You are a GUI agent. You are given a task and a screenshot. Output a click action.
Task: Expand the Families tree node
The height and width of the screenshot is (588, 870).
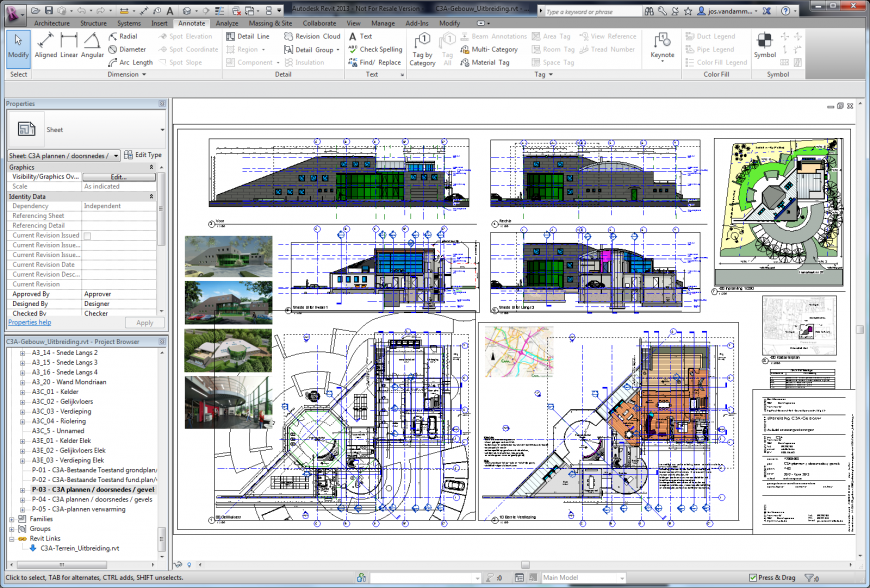click(11, 519)
